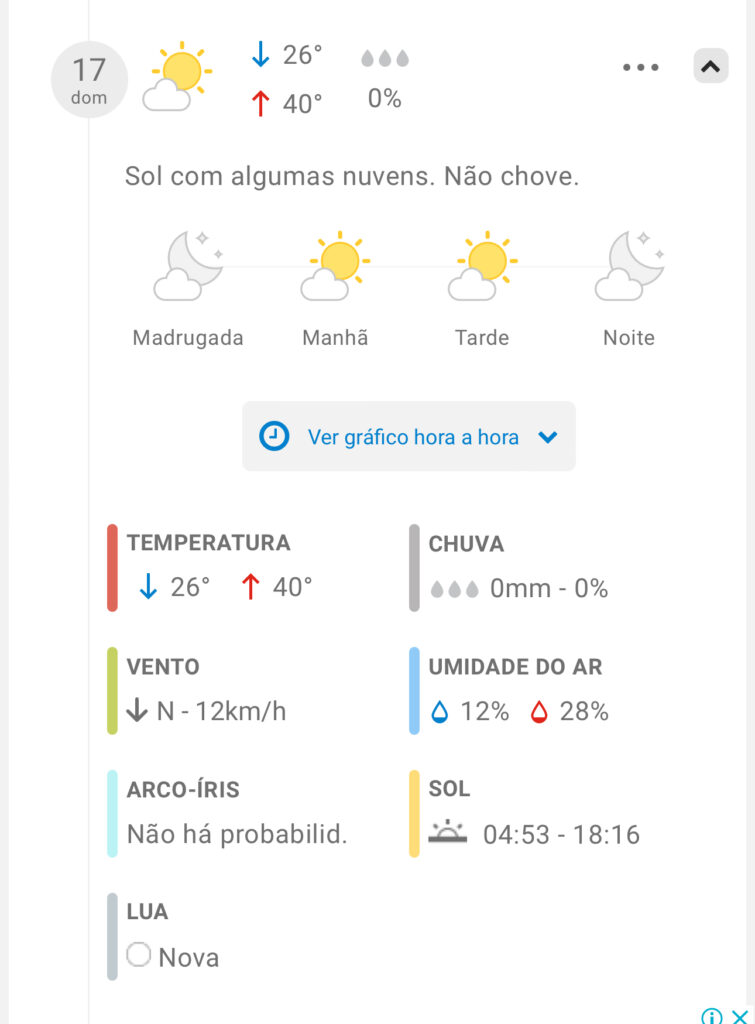The width and height of the screenshot is (755, 1024).
Task: Click the clock icon in hourly chart button
Action: (274, 436)
